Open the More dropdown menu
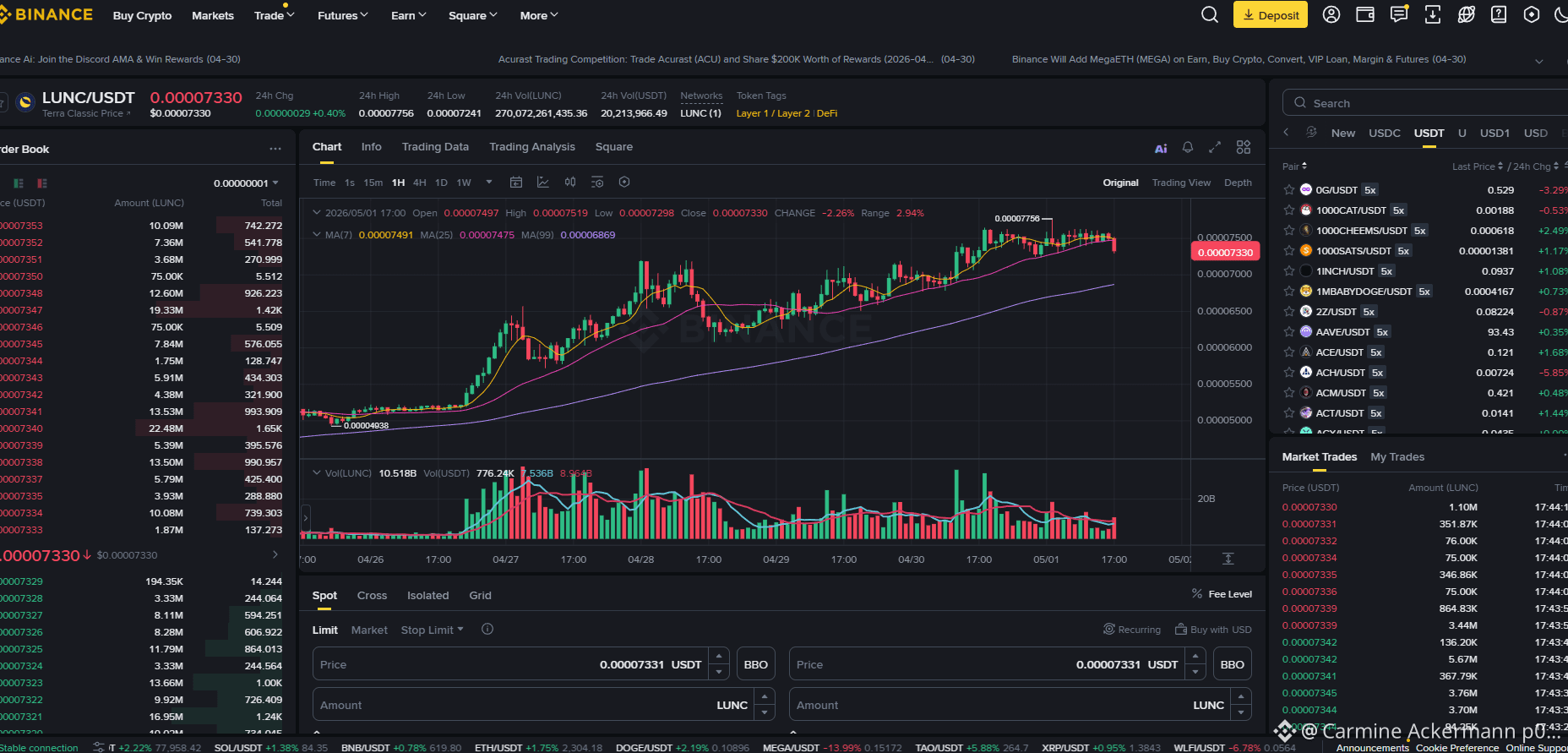Viewport: 1568px width, 753px height. [539, 15]
